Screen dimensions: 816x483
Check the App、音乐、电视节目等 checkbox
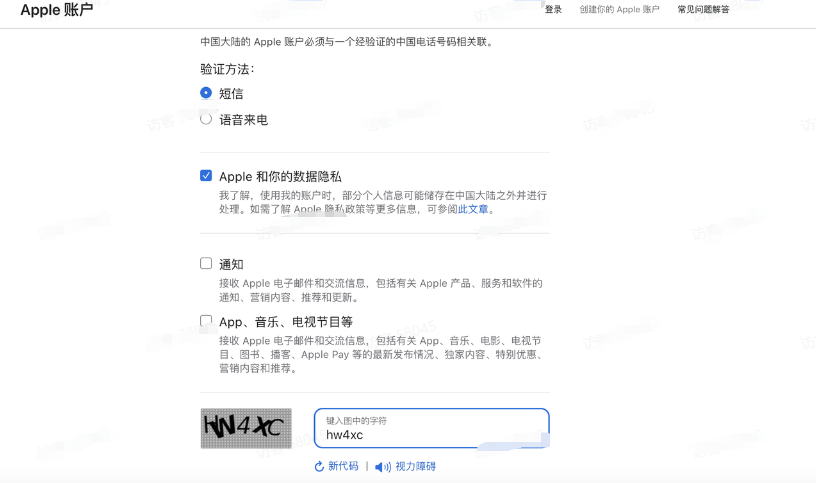pos(206,321)
